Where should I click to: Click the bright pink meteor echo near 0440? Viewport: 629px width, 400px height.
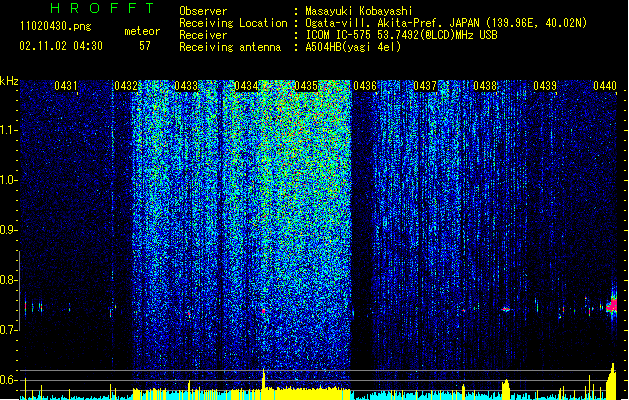point(612,305)
